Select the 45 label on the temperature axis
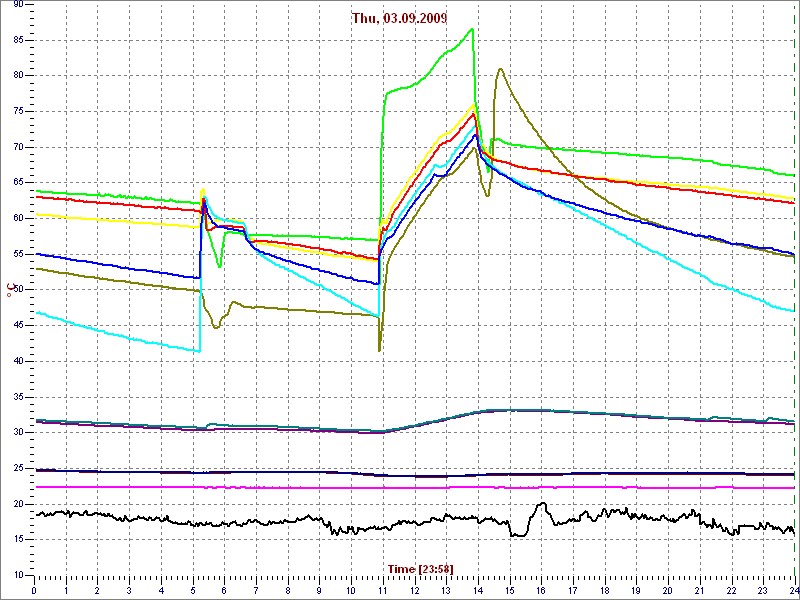This screenshot has height=600, width=800. tap(18, 326)
